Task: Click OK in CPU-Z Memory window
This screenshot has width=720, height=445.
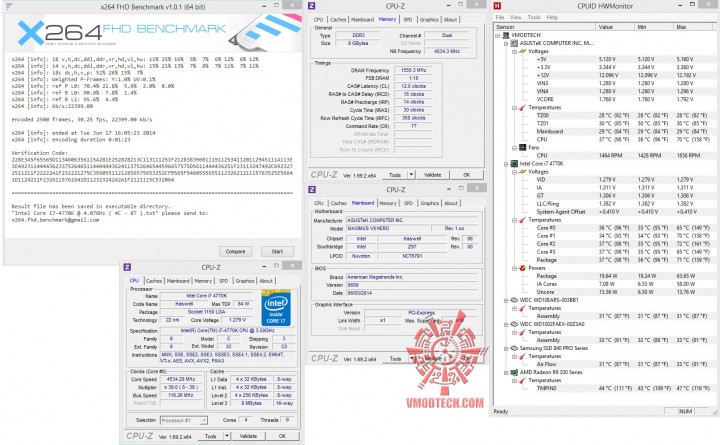Action: (x=467, y=175)
